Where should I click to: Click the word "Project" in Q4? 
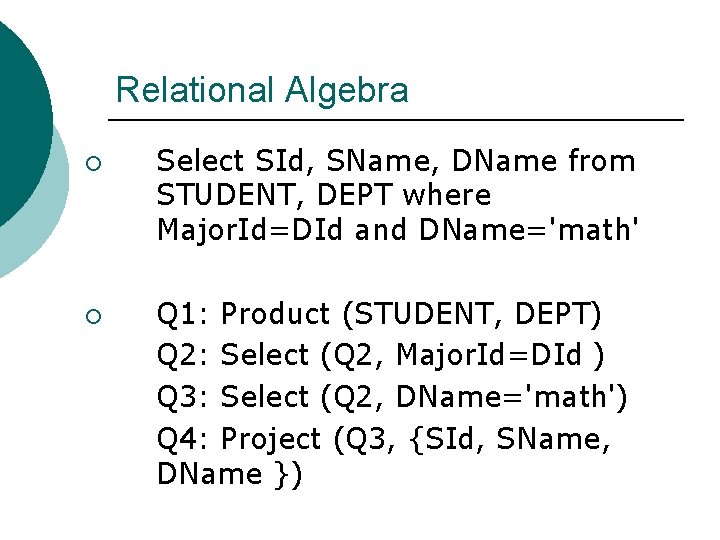pos(271,438)
